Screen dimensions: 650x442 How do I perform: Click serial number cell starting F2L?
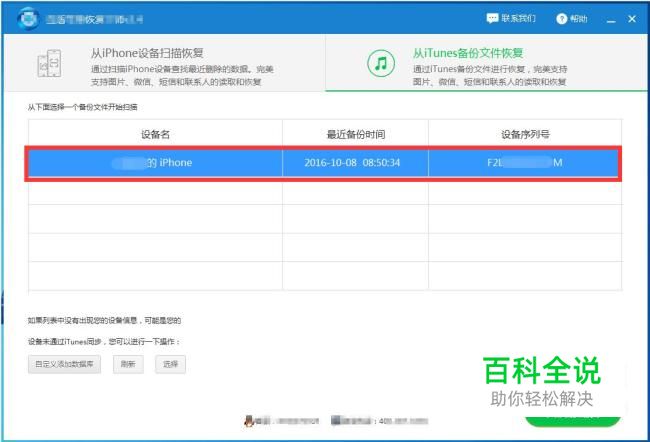pos(524,163)
